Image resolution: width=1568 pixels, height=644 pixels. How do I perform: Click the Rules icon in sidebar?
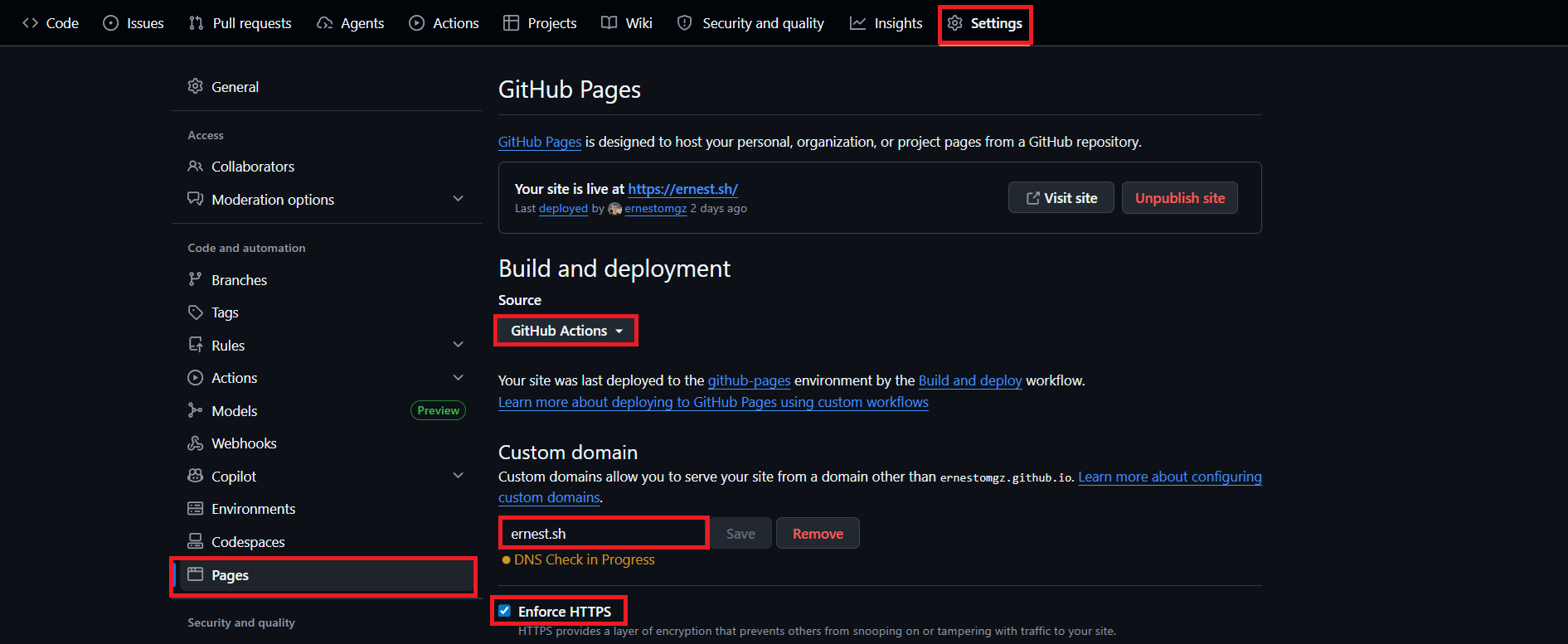(x=196, y=345)
